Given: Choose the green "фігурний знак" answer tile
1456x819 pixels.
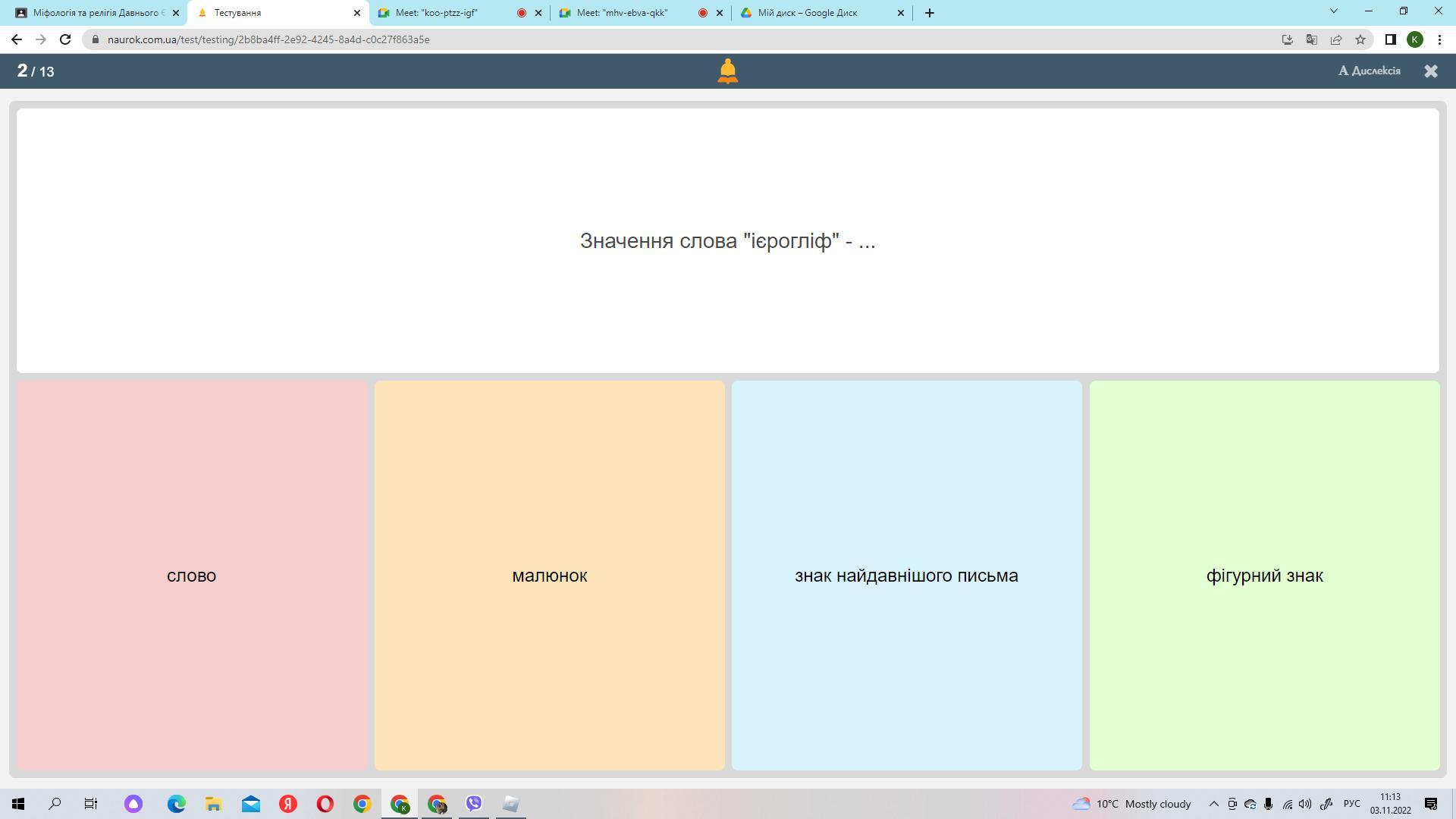Looking at the screenshot, I should tap(1264, 576).
